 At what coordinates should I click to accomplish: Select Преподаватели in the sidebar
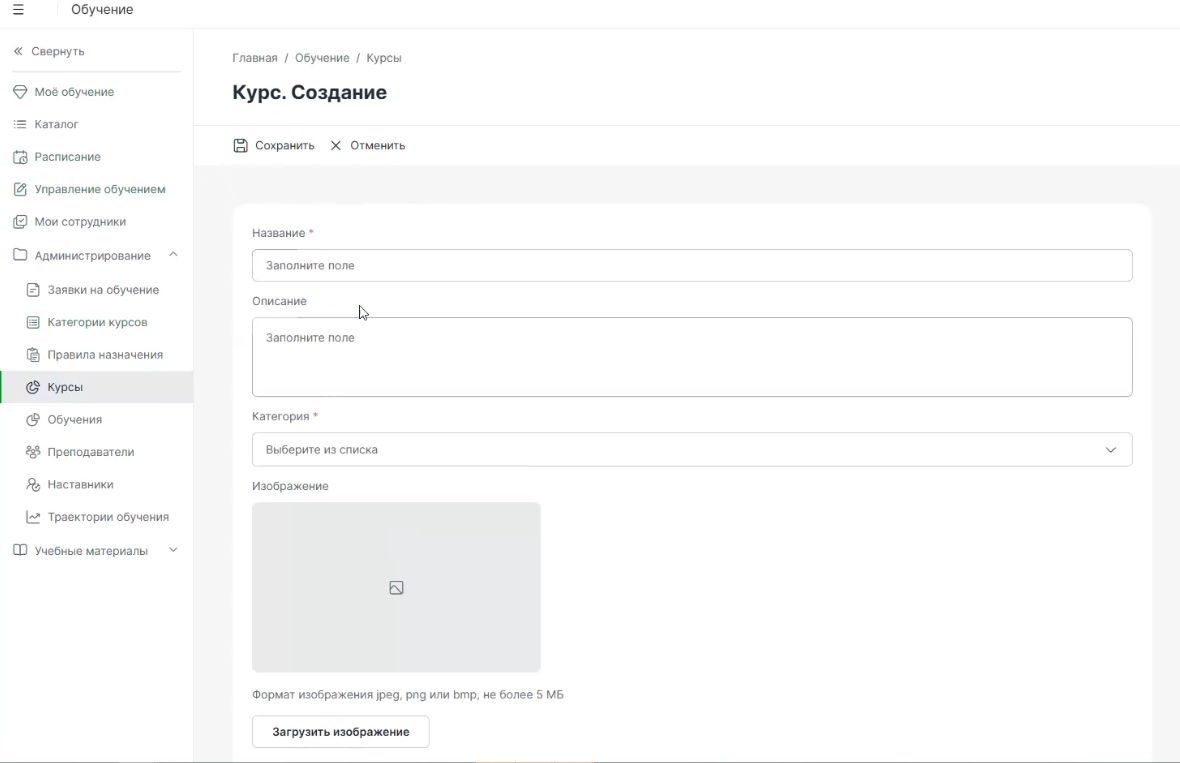pos(91,452)
